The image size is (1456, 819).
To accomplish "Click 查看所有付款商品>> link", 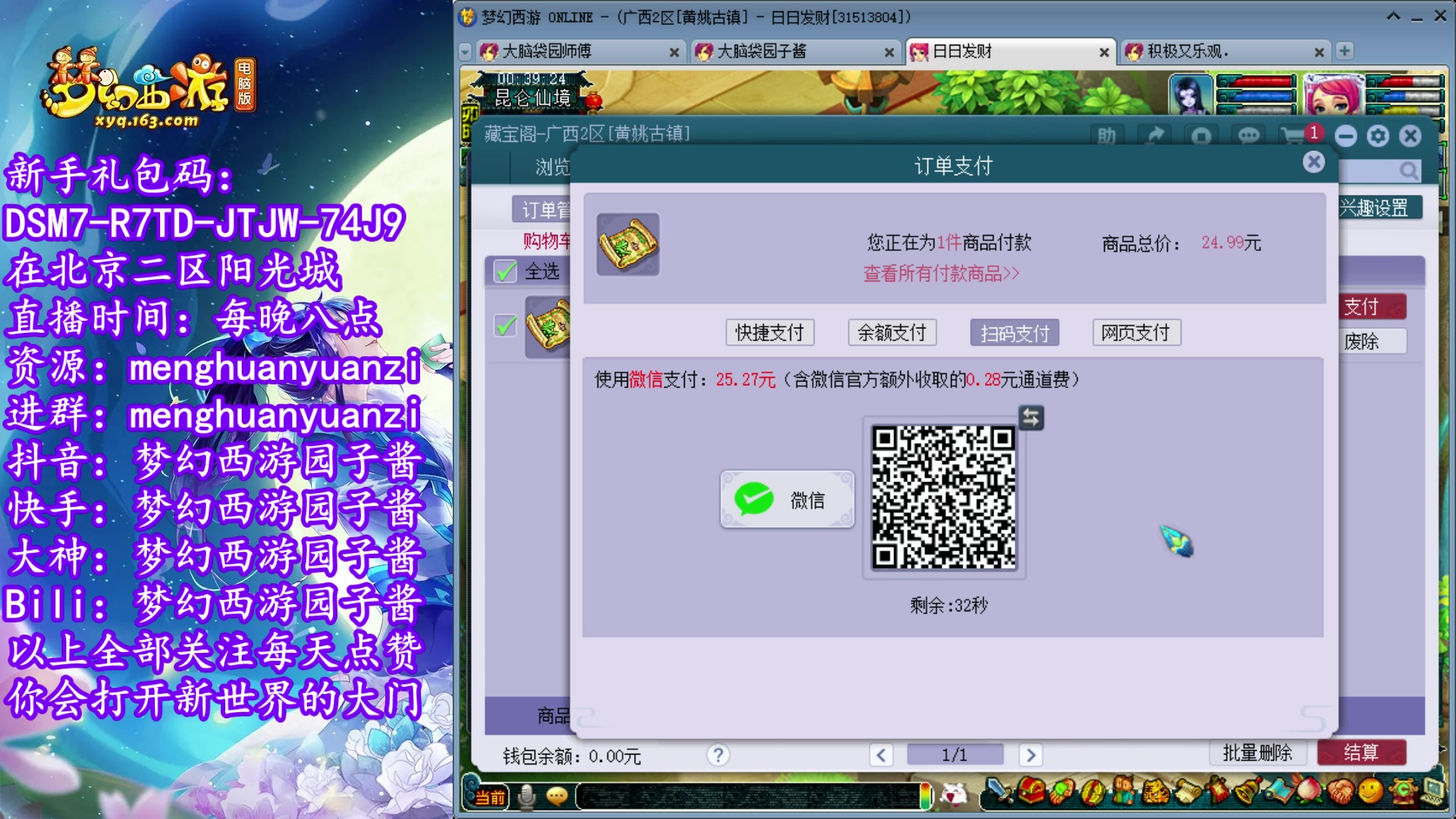I will 941,273.
